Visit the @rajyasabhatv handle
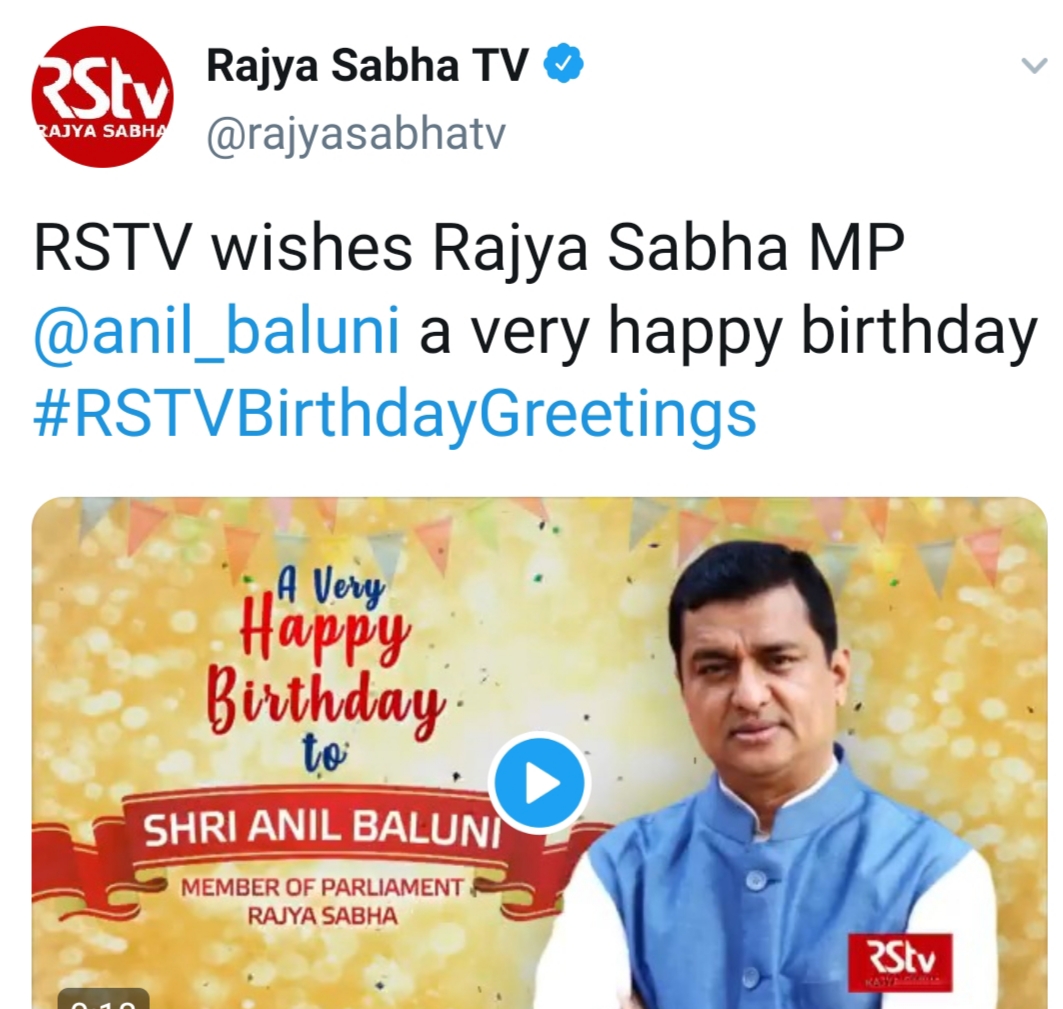1063x1009 pixels. [356, 134]
